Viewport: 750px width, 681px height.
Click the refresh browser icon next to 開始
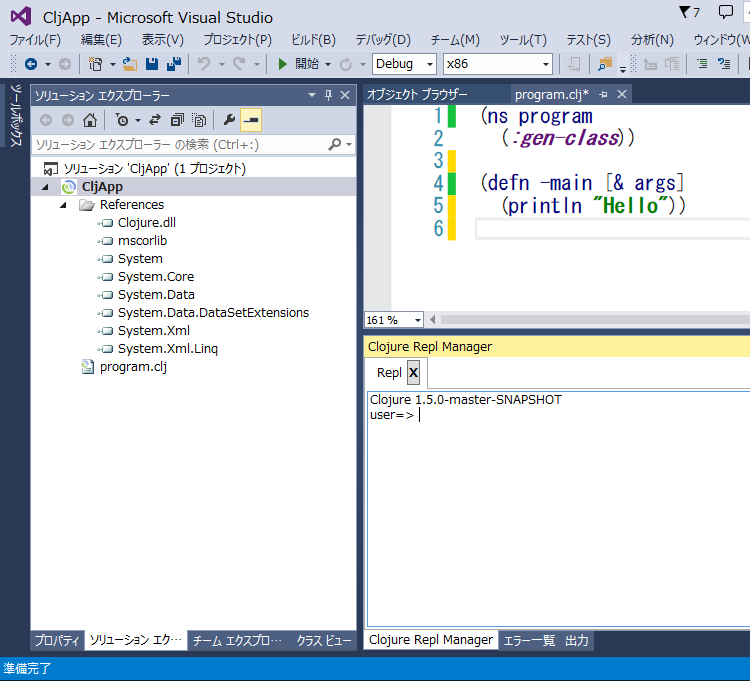click(x=345, y=64)
